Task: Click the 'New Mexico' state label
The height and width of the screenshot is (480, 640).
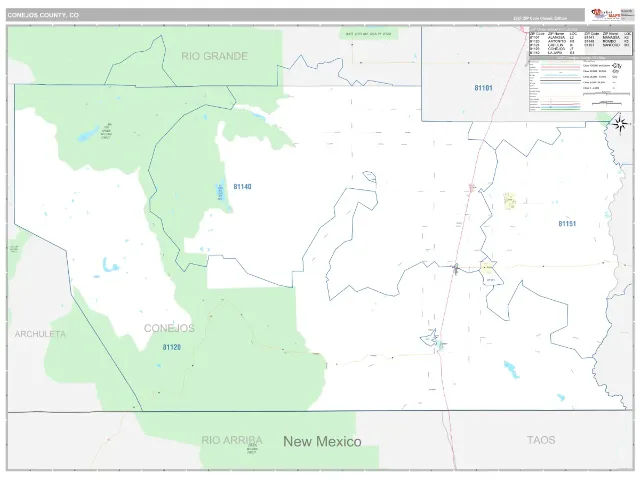Action: [x=322, y=441]
